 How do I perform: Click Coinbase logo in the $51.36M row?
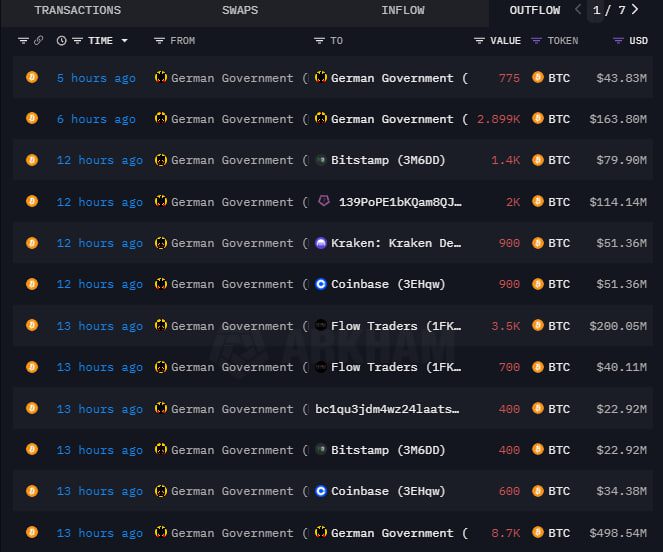pos(321,284)
